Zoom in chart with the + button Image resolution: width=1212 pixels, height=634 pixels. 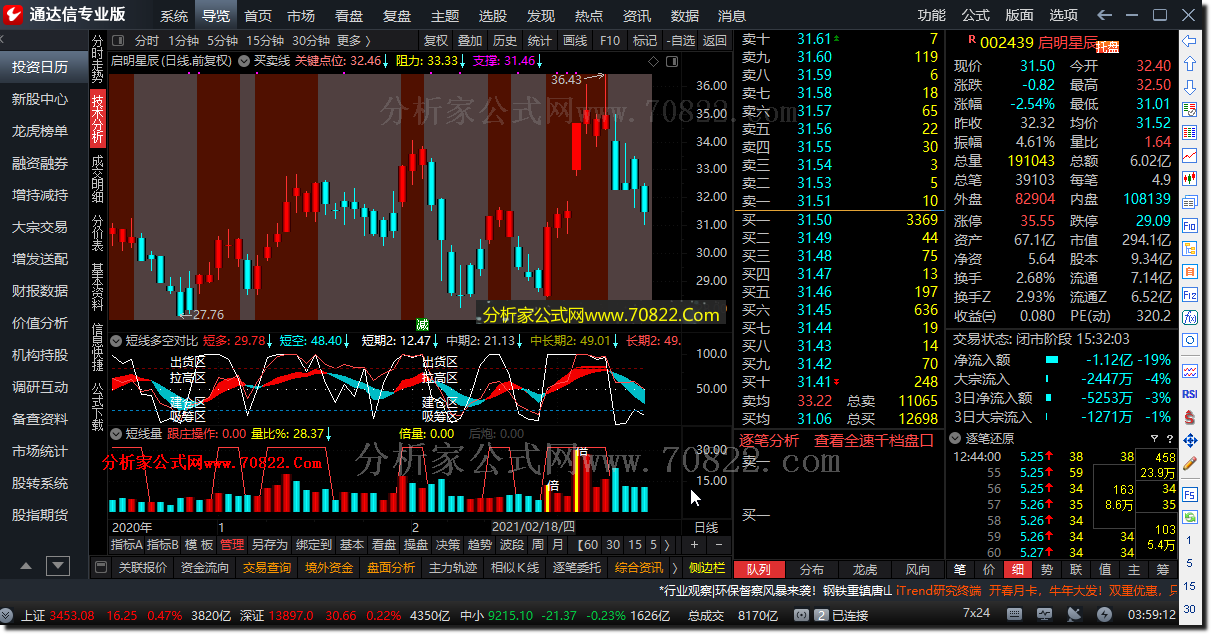pyautogui.click(x=694, y=545)
